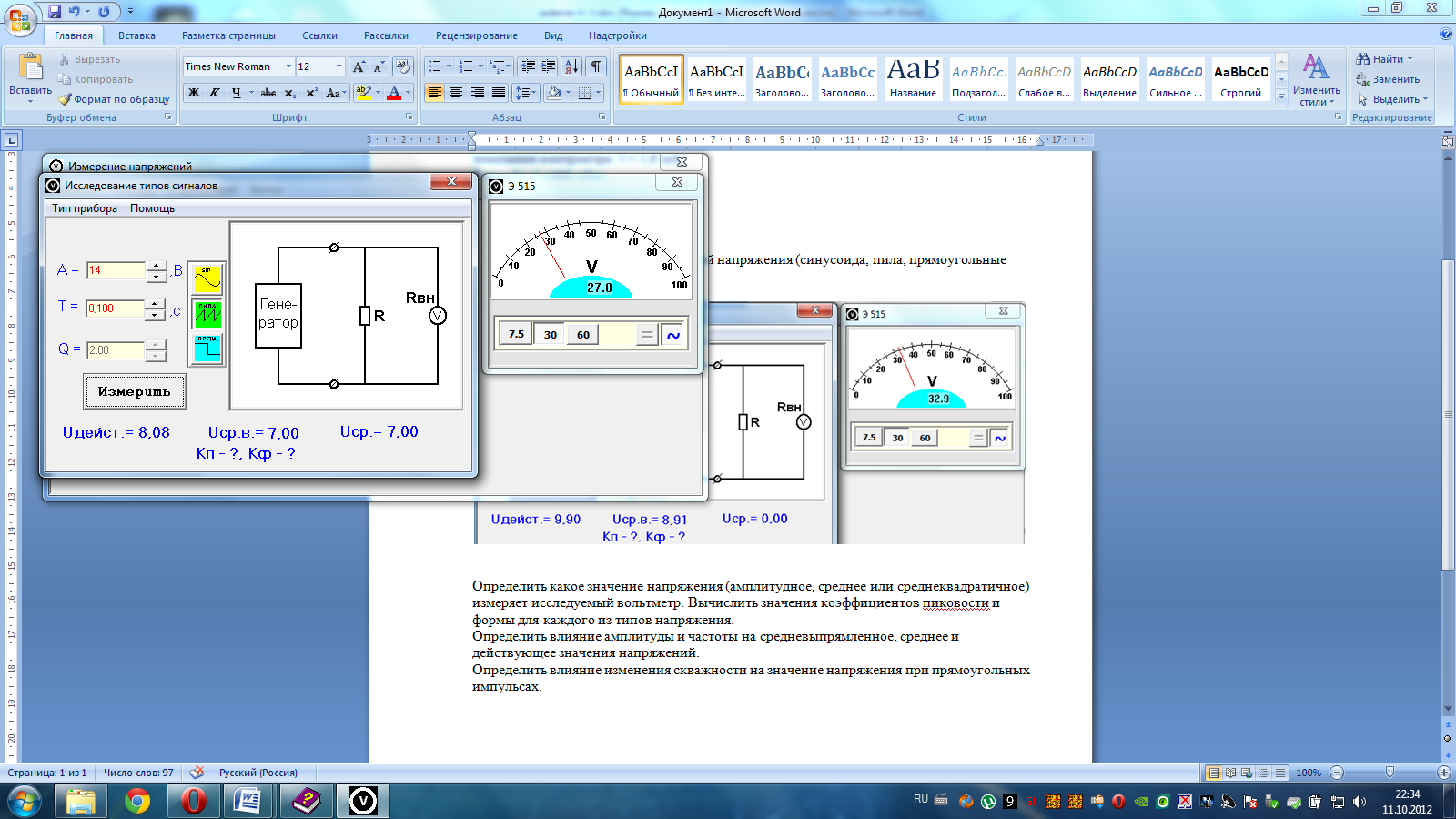
Task: Select the 30 range on Э 515 voltmeter
Action: [x=551, y=334]
